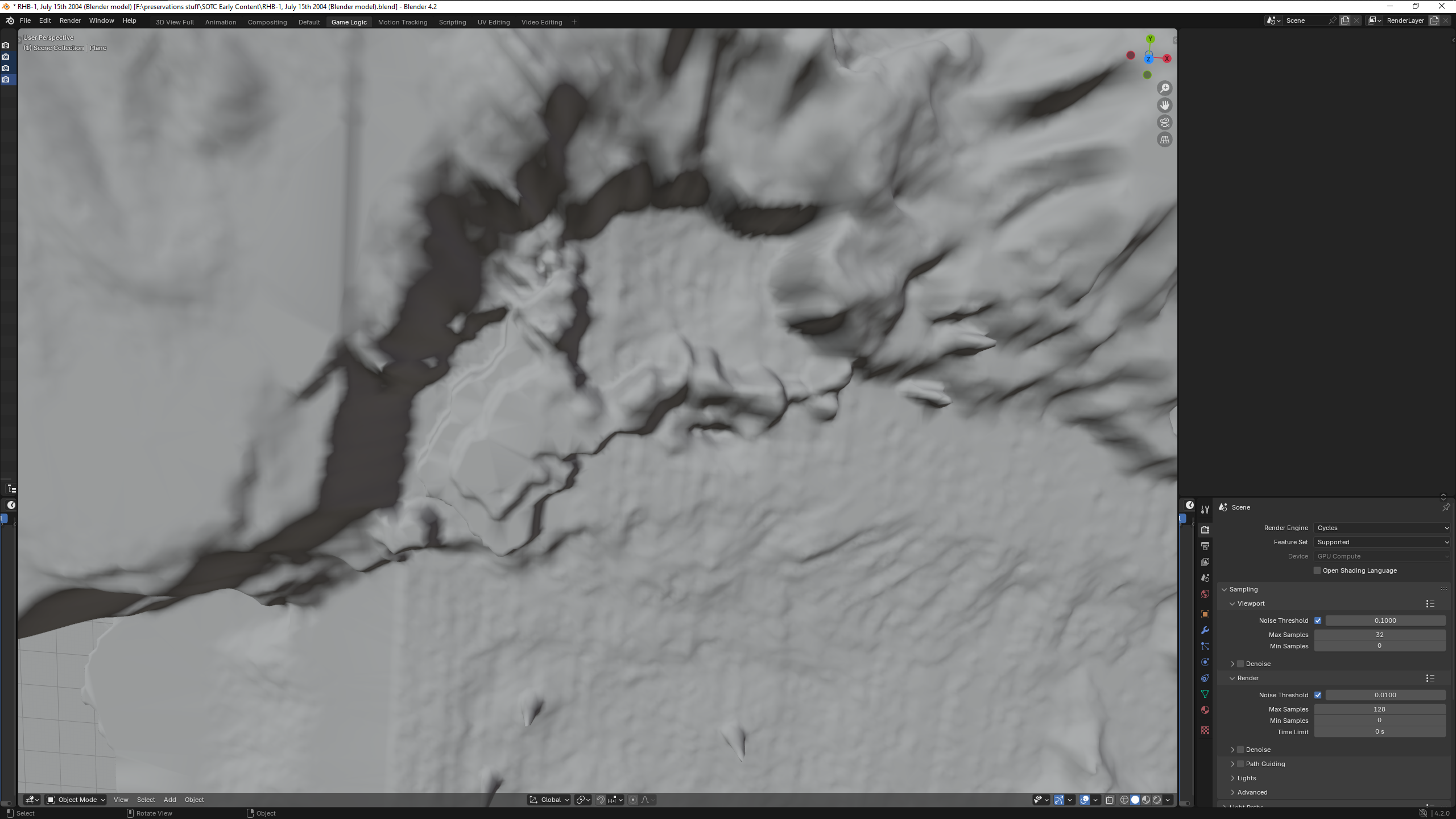Toggle X-ray display in viewport header
The height and width of the screenshot is (819, 1456).
click(1110, 800)
